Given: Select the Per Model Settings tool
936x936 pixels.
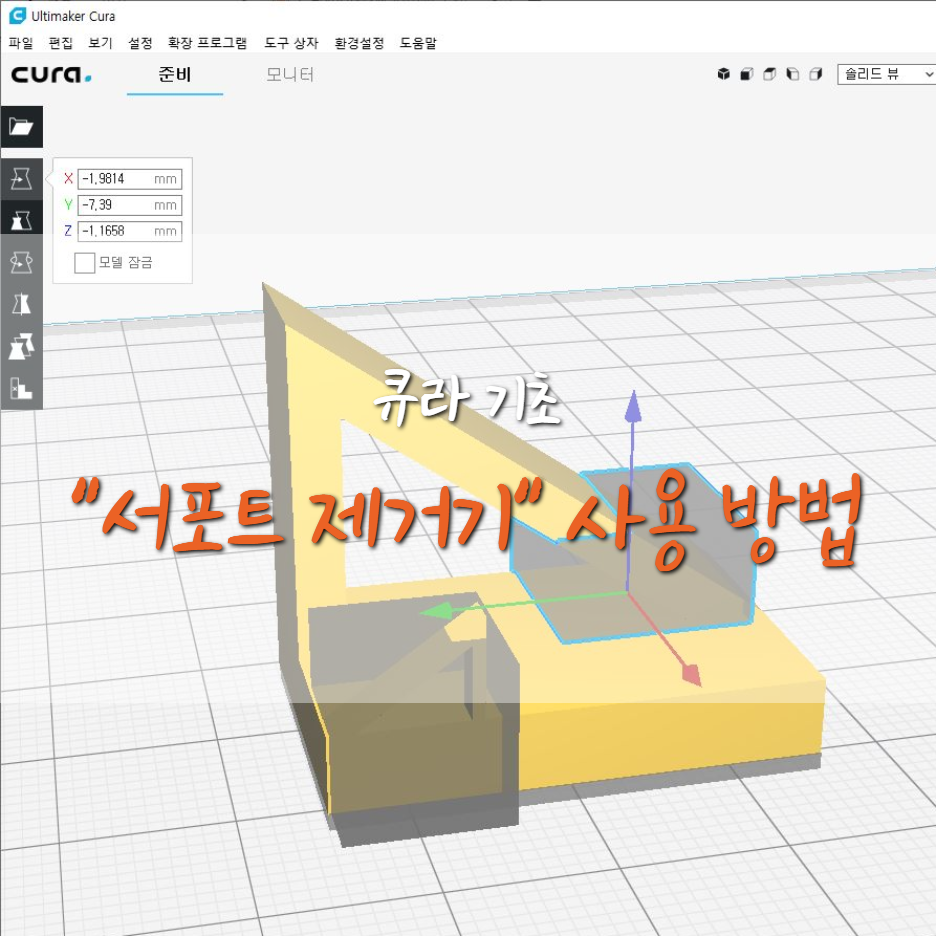Looking at the screenshot, I should (21, 346).
